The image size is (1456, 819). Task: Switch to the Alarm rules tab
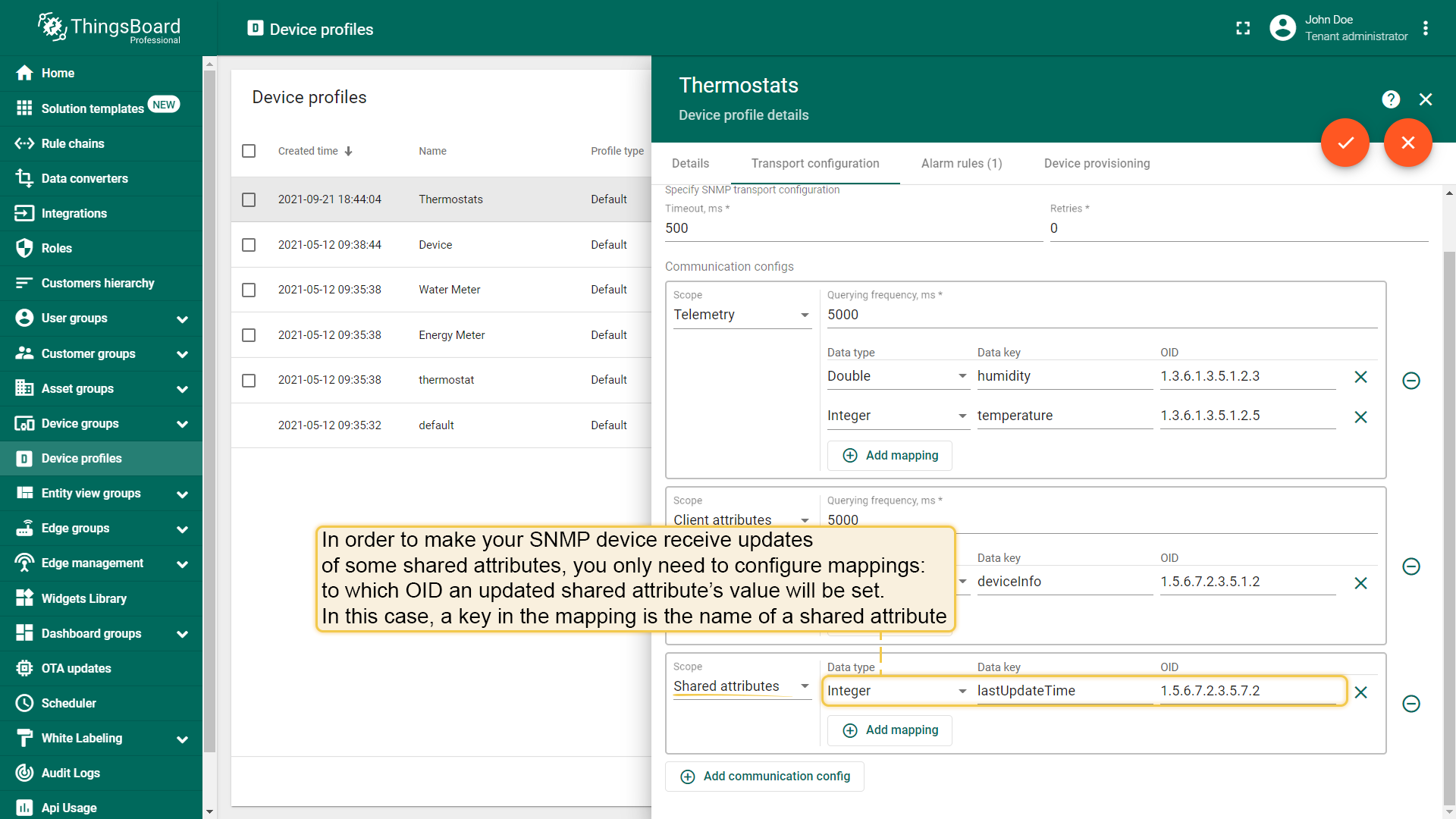click(961, 164)
